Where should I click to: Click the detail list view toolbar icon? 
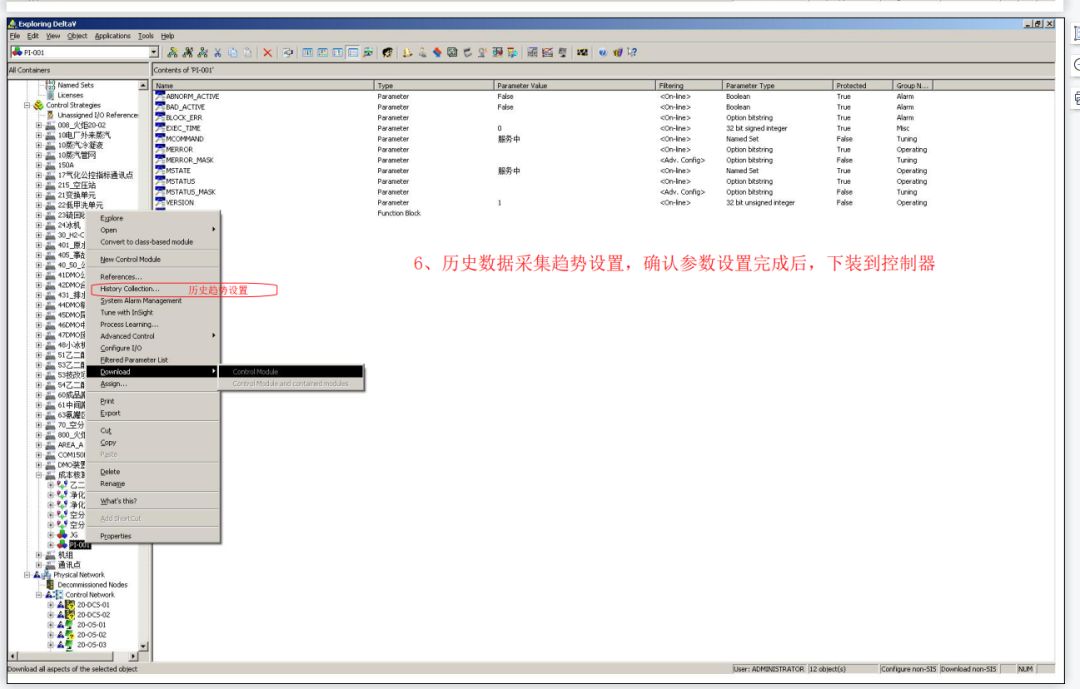pyautogui.click(x=352, y=52)
